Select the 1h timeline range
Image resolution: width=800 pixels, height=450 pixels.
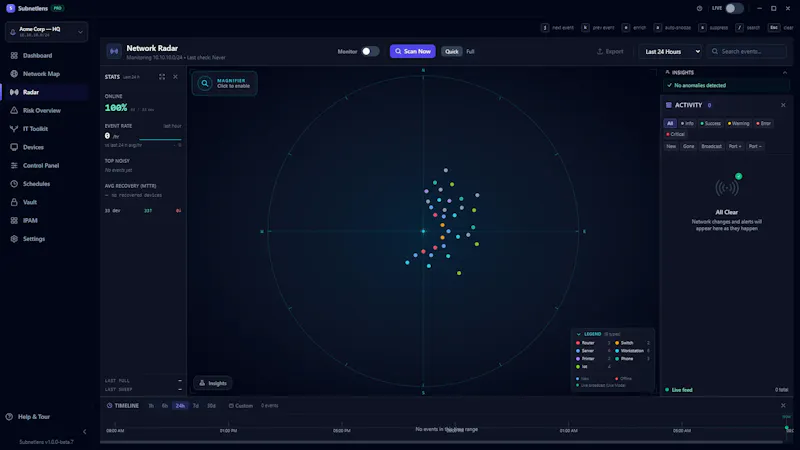[151, 406]
